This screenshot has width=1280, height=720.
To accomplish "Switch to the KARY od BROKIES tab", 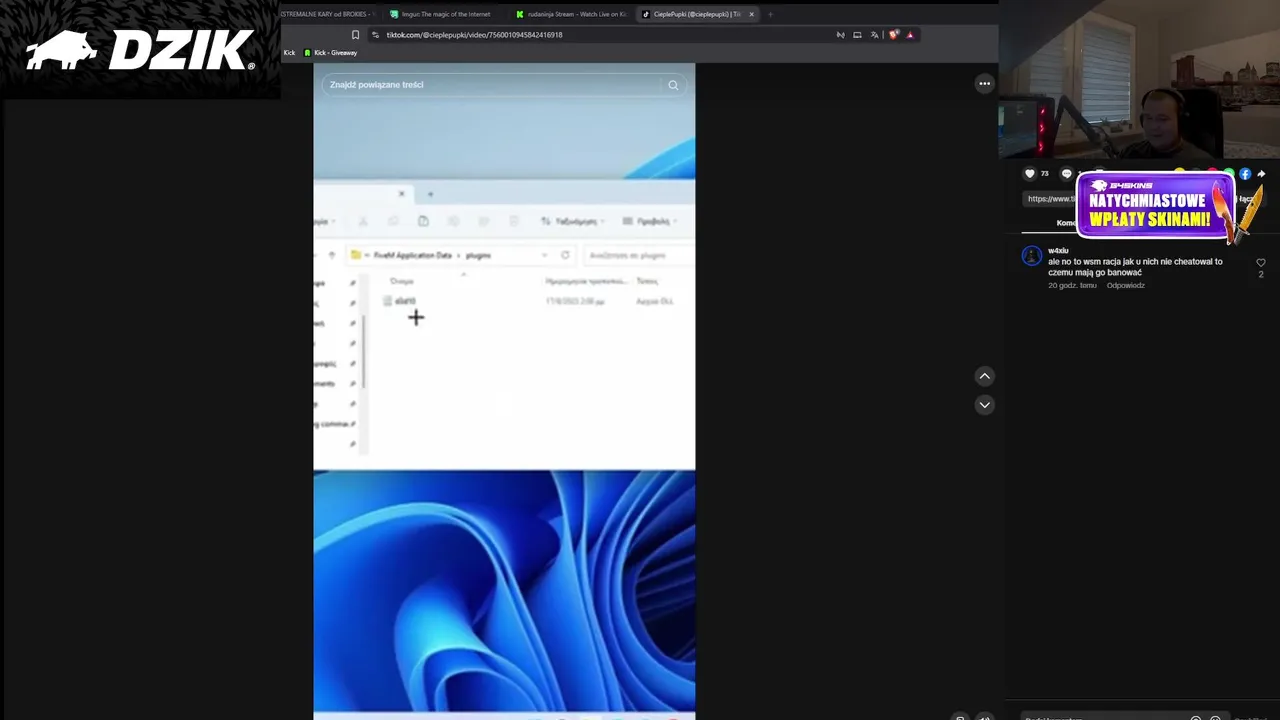I will coord(330,14).
